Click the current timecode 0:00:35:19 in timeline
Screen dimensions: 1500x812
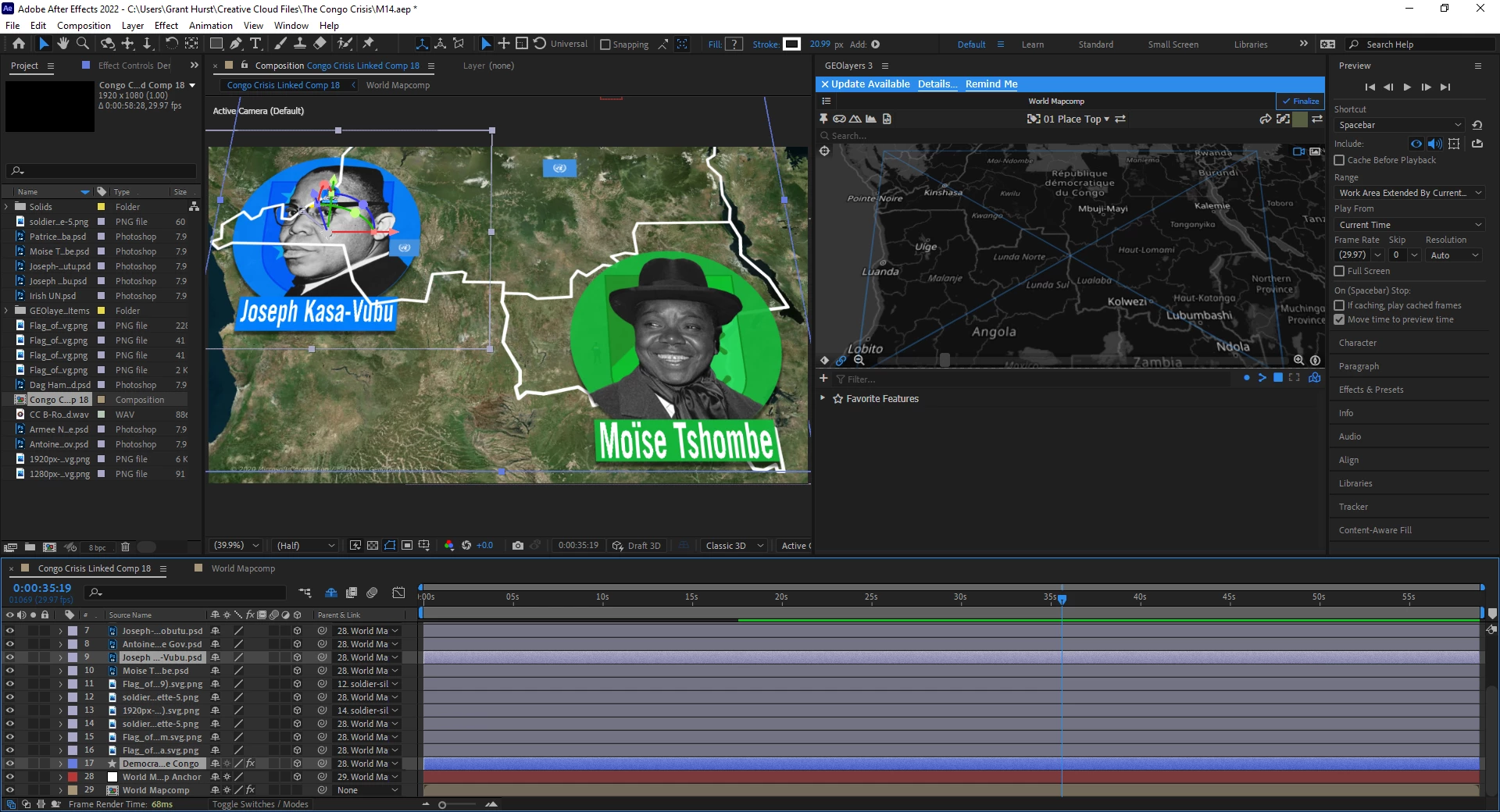click(x=42, y=588)
